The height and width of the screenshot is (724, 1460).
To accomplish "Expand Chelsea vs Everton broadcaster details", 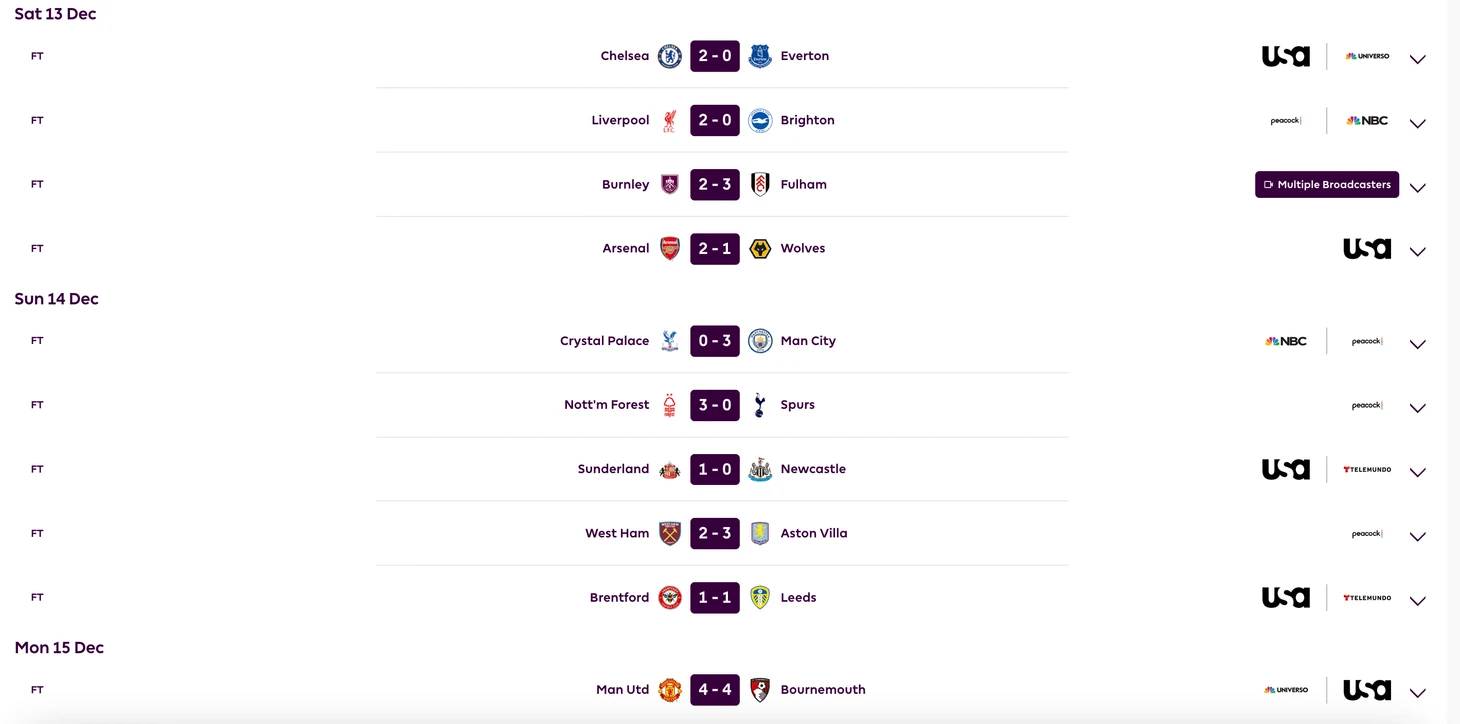I will click(1417, 59).
